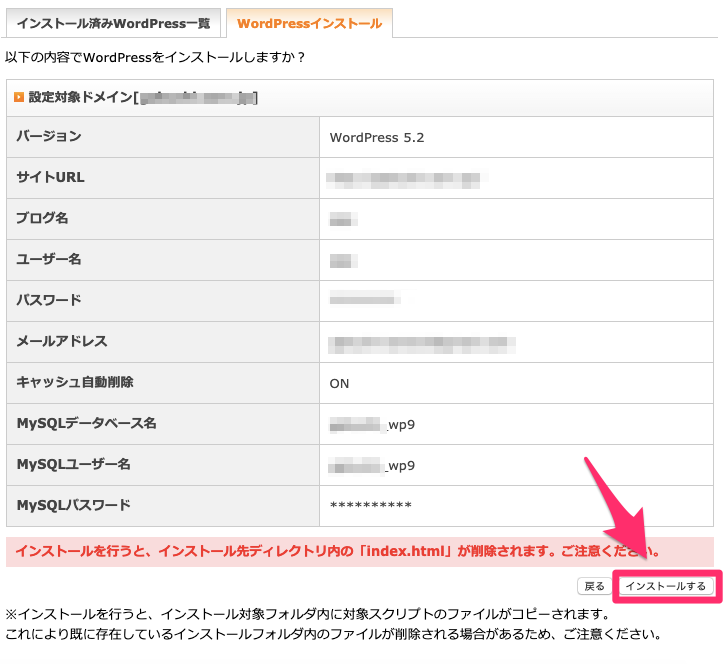
Task: Click the orange arrow icon beside 設定対象ドメイン
Action: (19, 97)
